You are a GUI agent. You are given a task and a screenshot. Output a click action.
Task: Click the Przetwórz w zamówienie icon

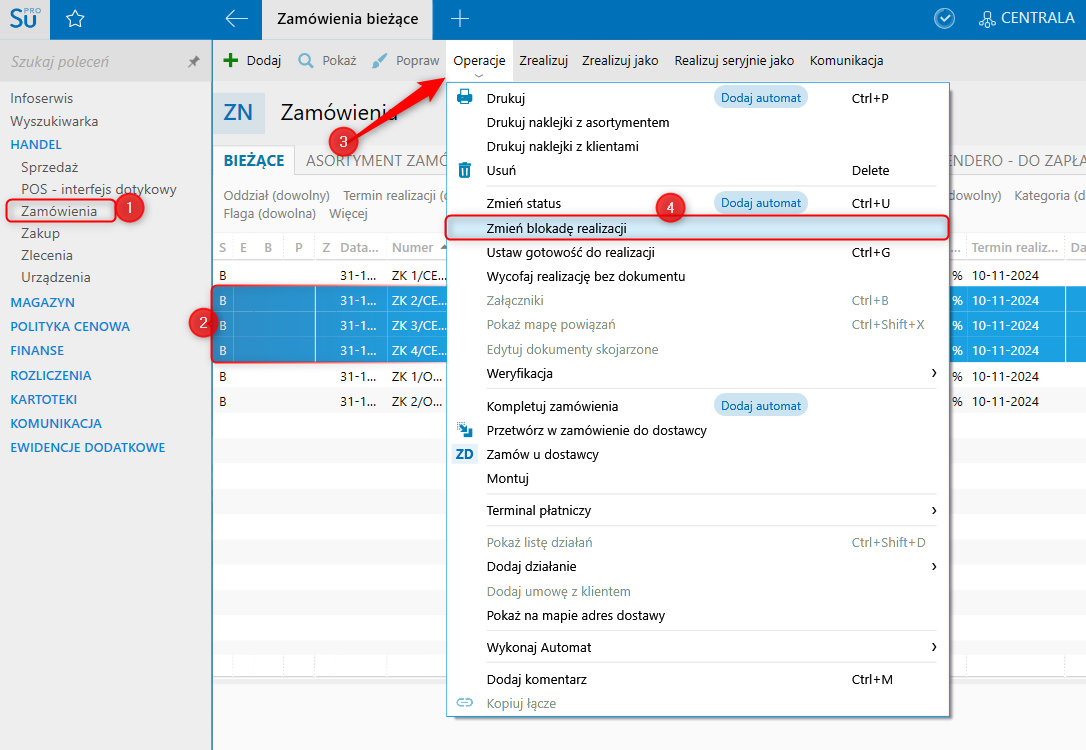point(465,430)
